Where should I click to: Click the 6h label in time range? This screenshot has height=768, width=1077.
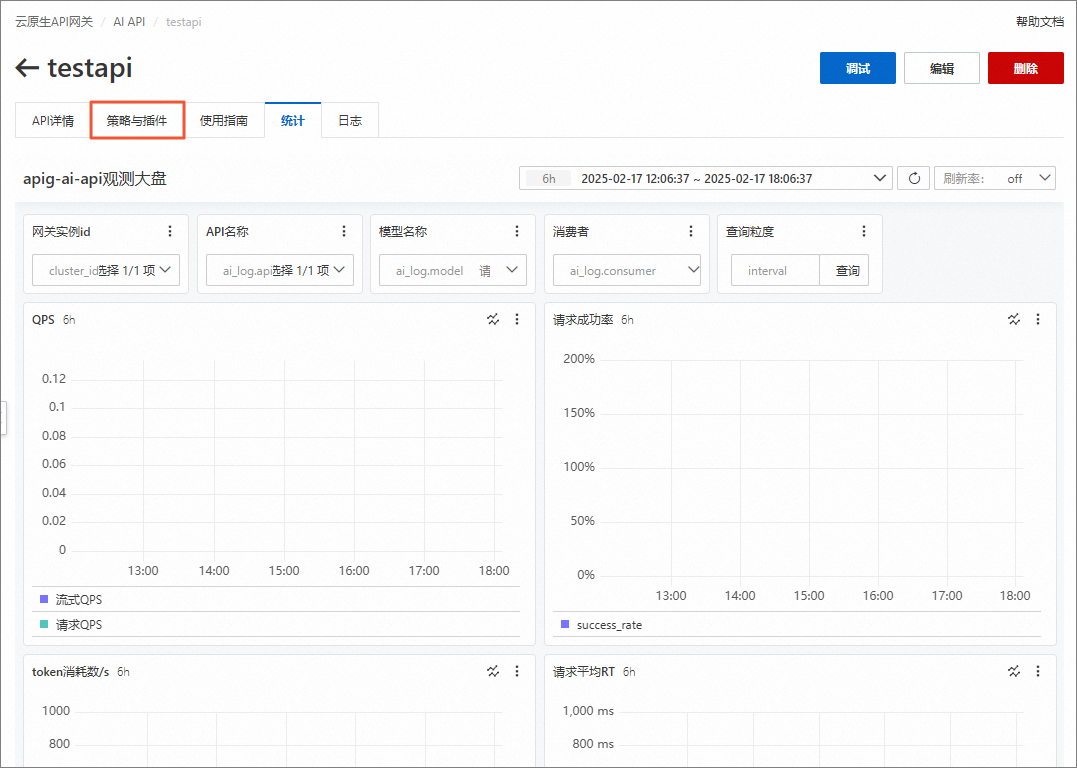tap(549, 179)
